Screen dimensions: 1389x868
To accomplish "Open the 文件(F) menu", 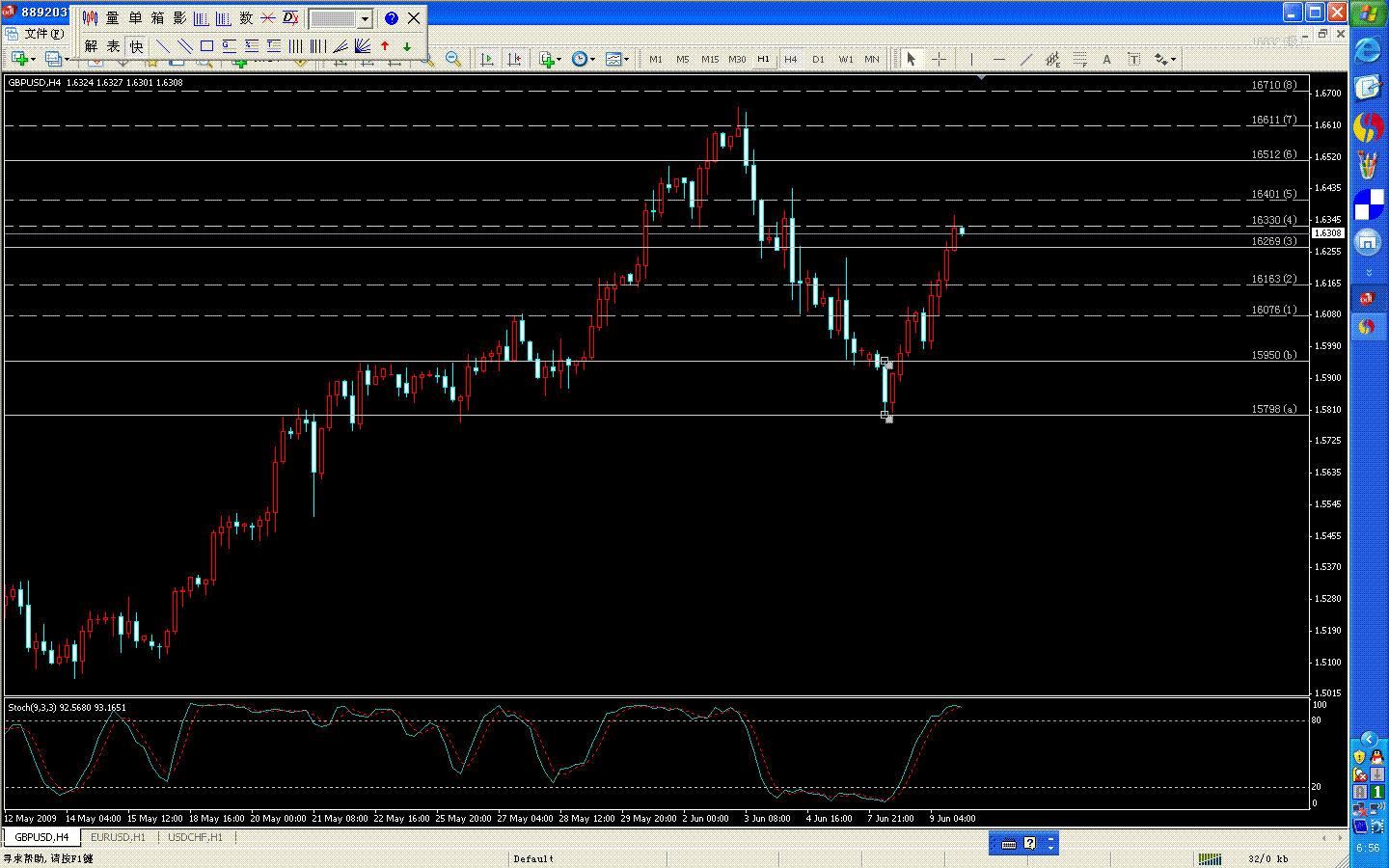I will tap(43, 33).
